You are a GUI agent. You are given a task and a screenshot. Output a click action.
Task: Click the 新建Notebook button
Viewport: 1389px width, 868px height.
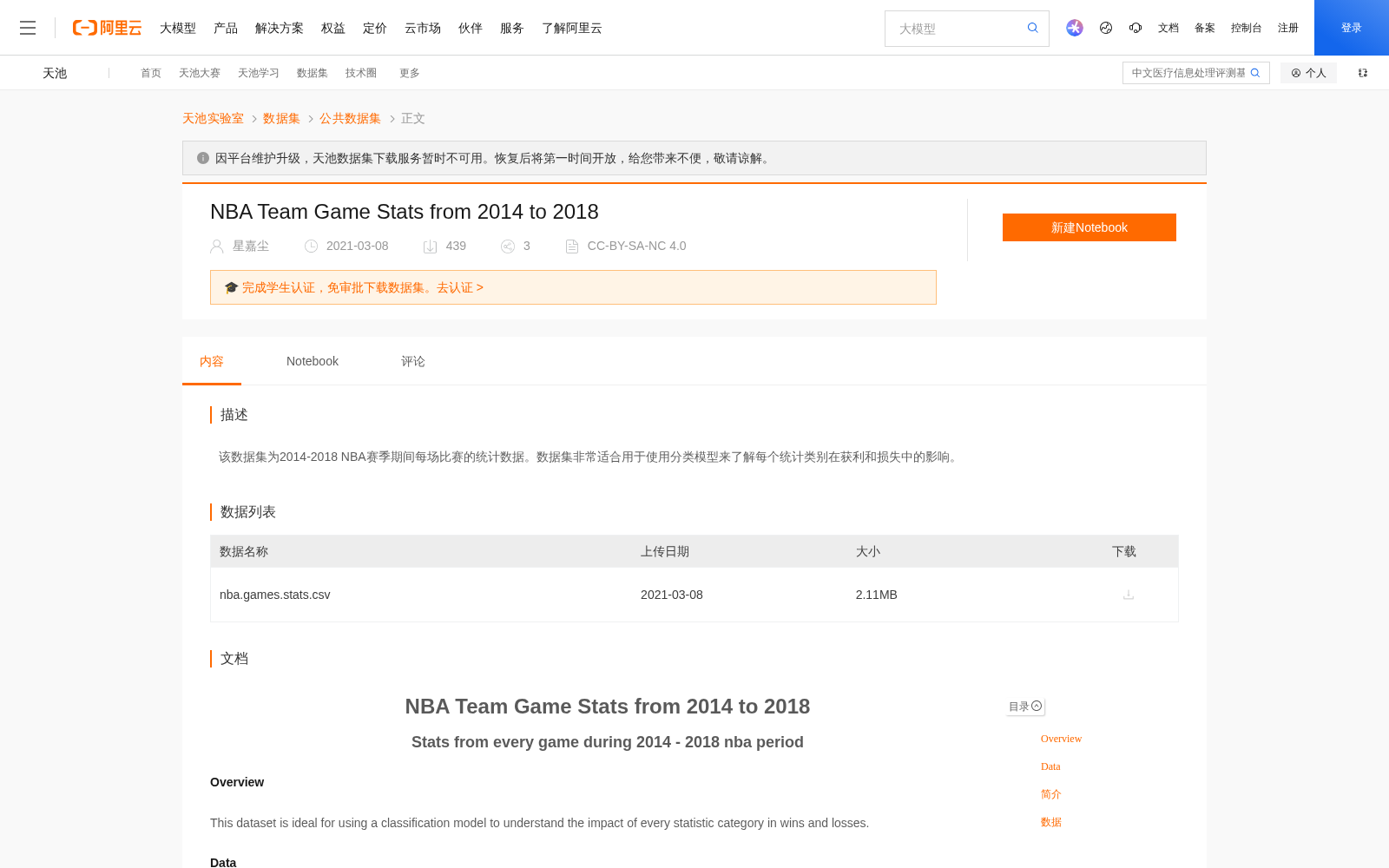(1089, 227)
